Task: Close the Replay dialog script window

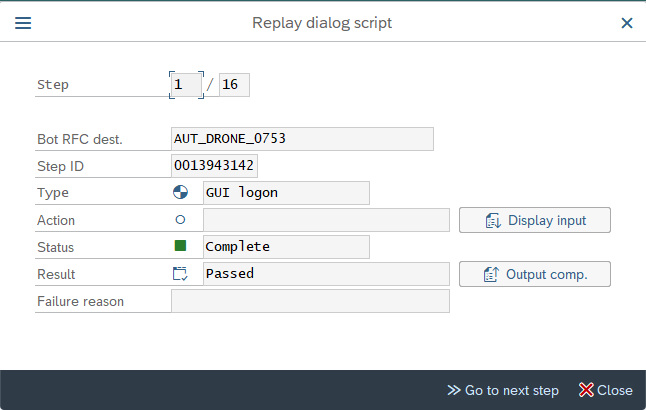Action: (x=626, y=22)
